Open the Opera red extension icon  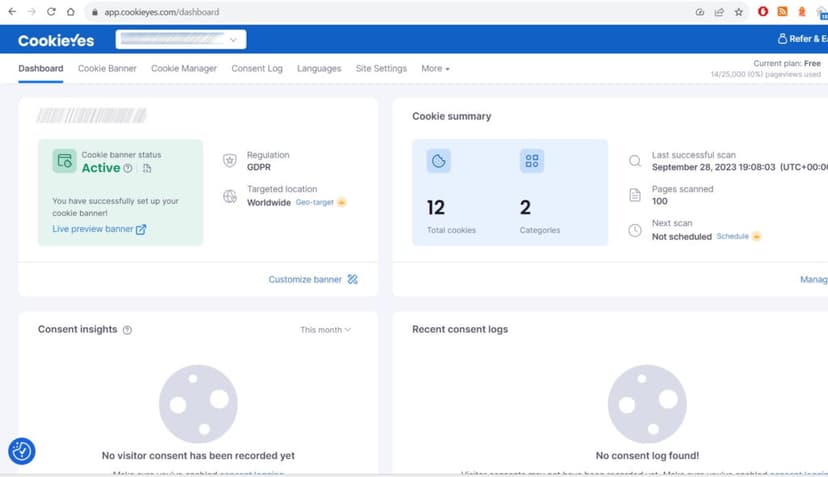[x=763, y=11]
